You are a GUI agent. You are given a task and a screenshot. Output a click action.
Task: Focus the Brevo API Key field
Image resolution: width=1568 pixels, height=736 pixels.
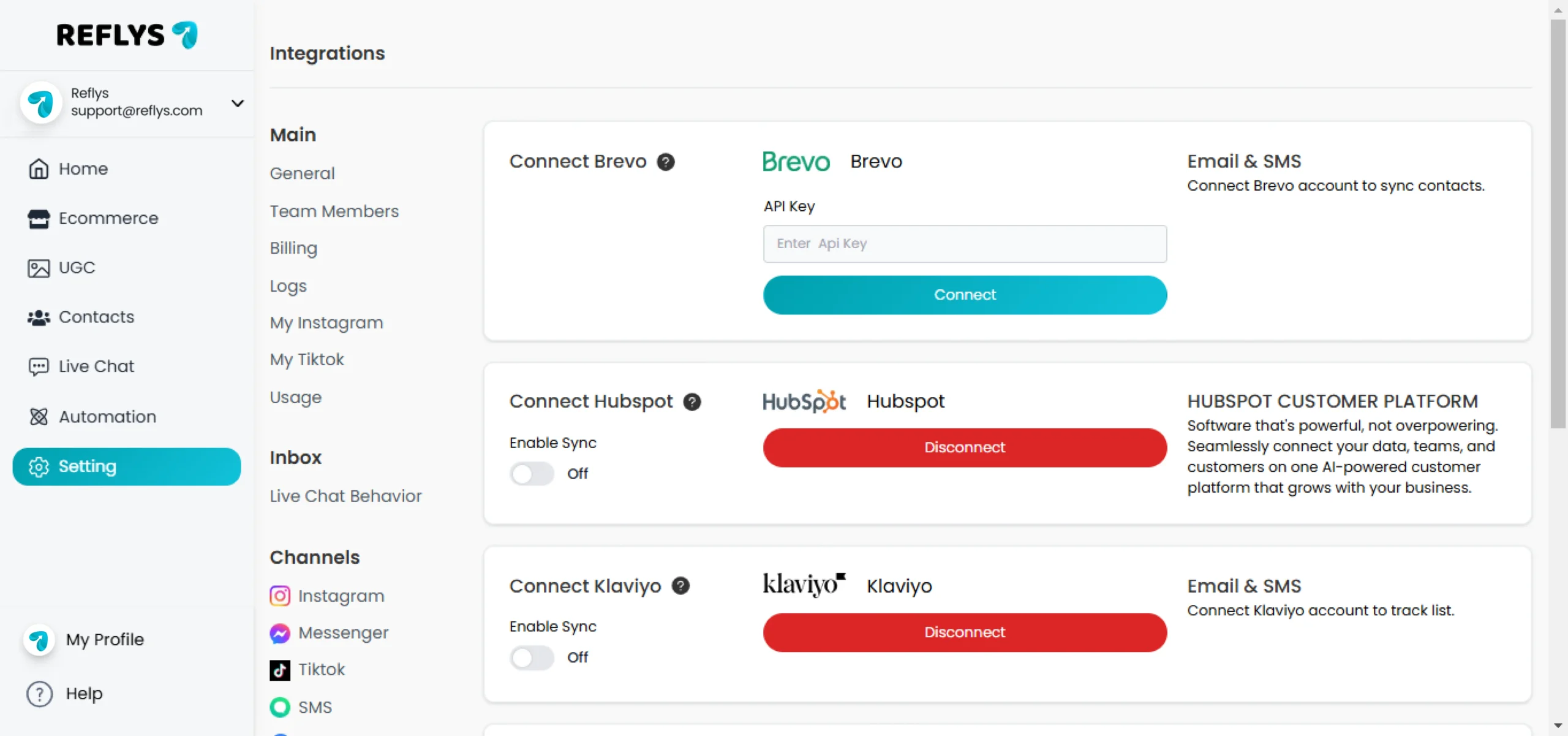[x=965, y=244]
